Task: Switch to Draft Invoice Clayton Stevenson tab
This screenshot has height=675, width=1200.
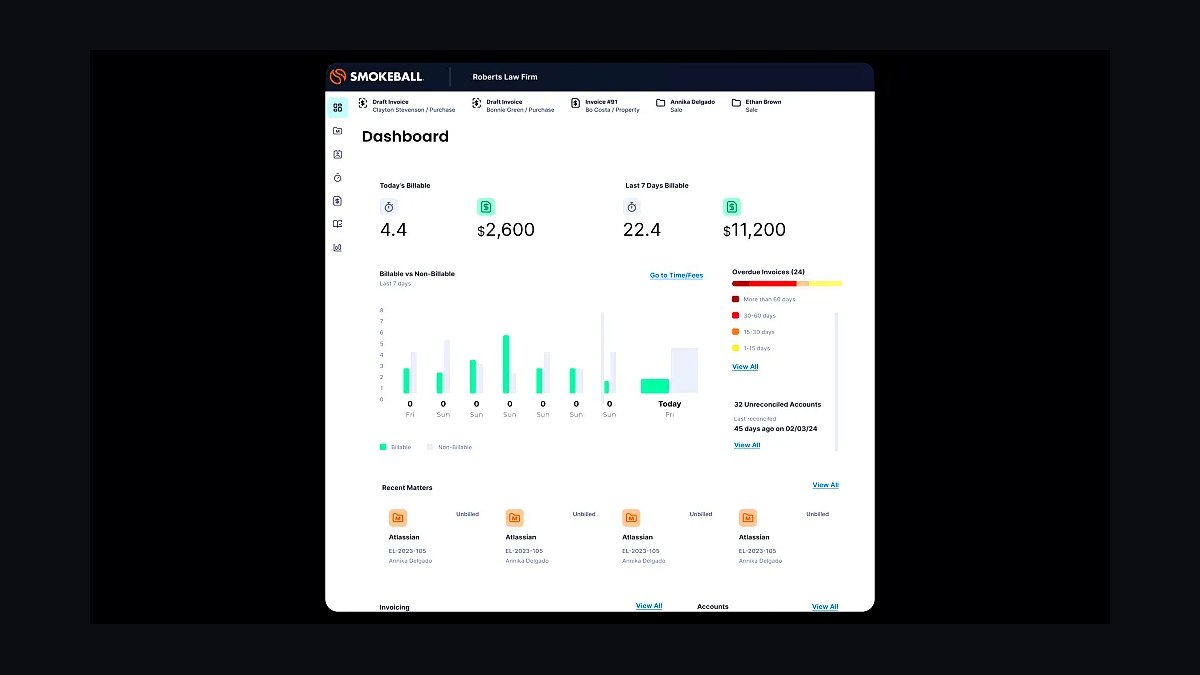Action: click(407, 106)
